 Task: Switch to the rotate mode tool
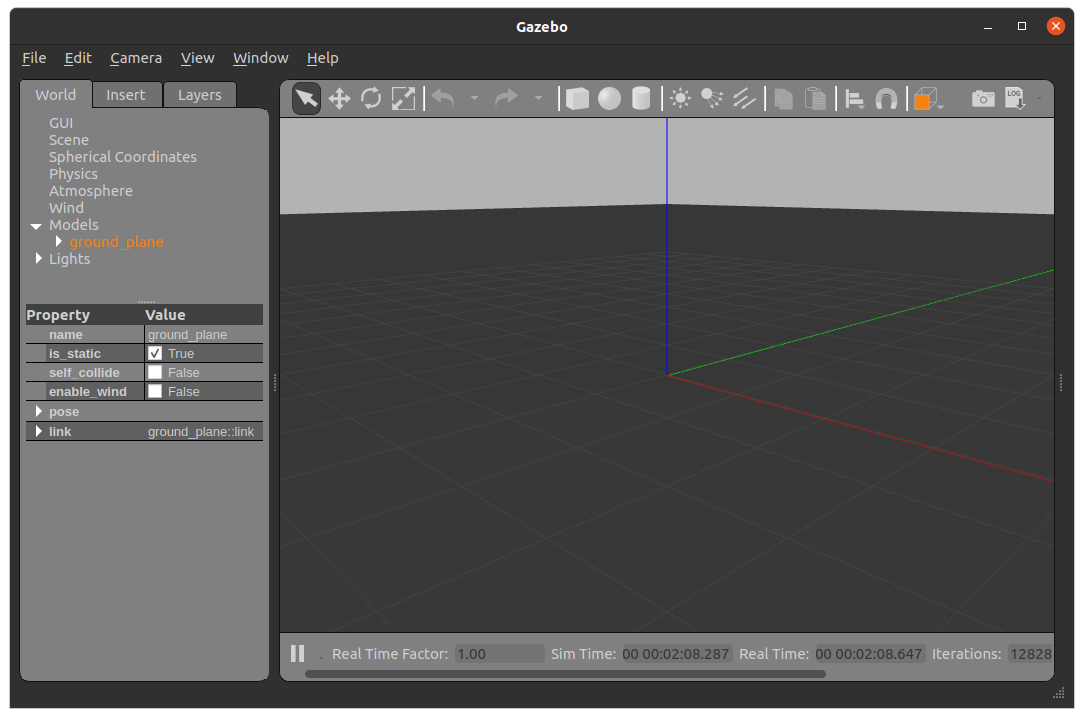coord(371,99)
